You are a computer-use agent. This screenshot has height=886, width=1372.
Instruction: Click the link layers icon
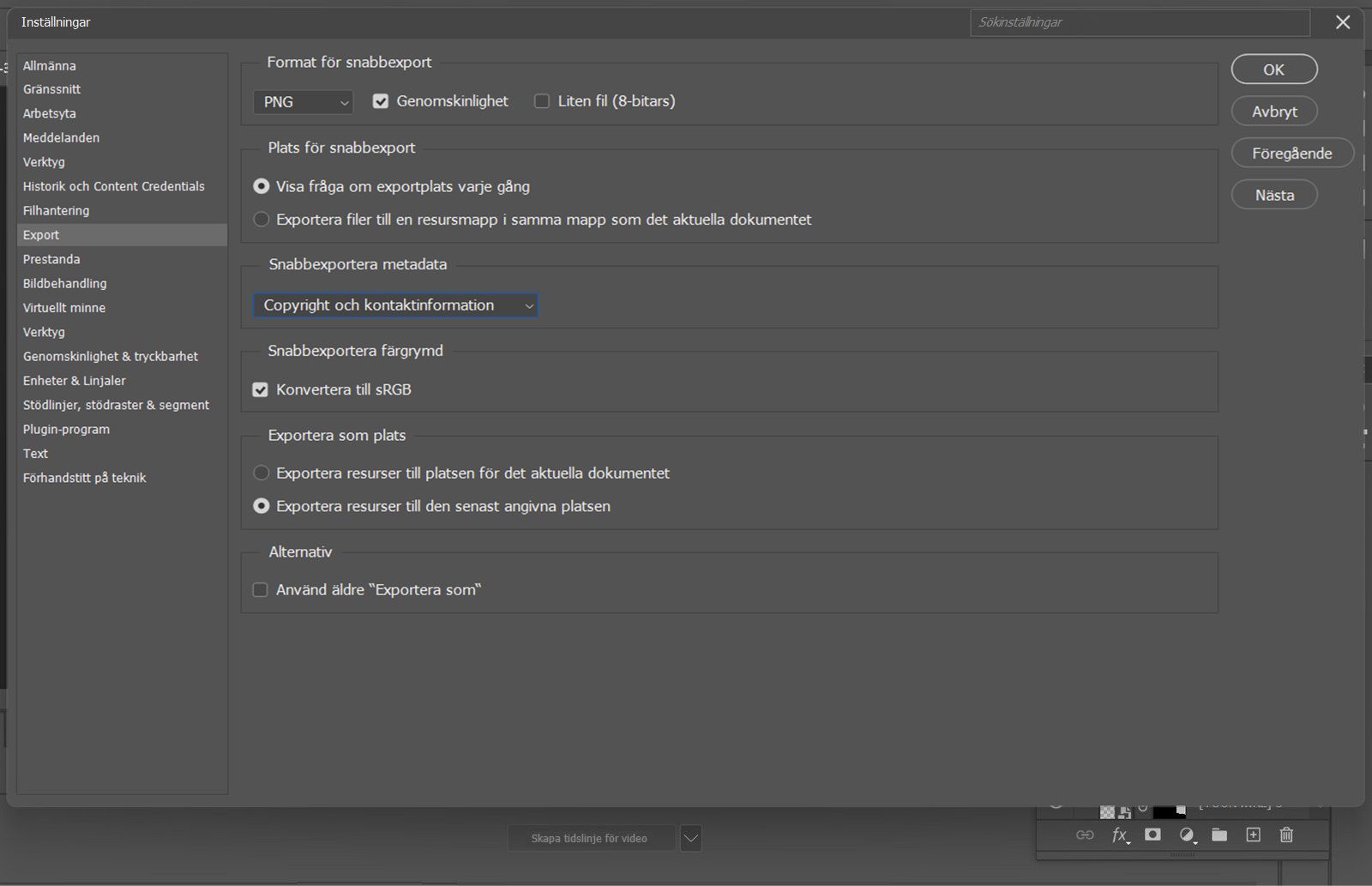pos(1085,835)
